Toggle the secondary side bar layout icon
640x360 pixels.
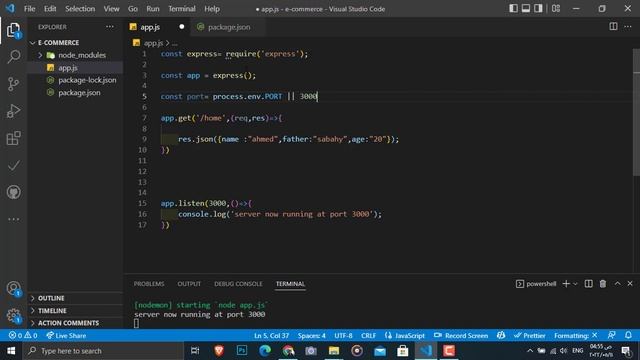tap(538, 9)
